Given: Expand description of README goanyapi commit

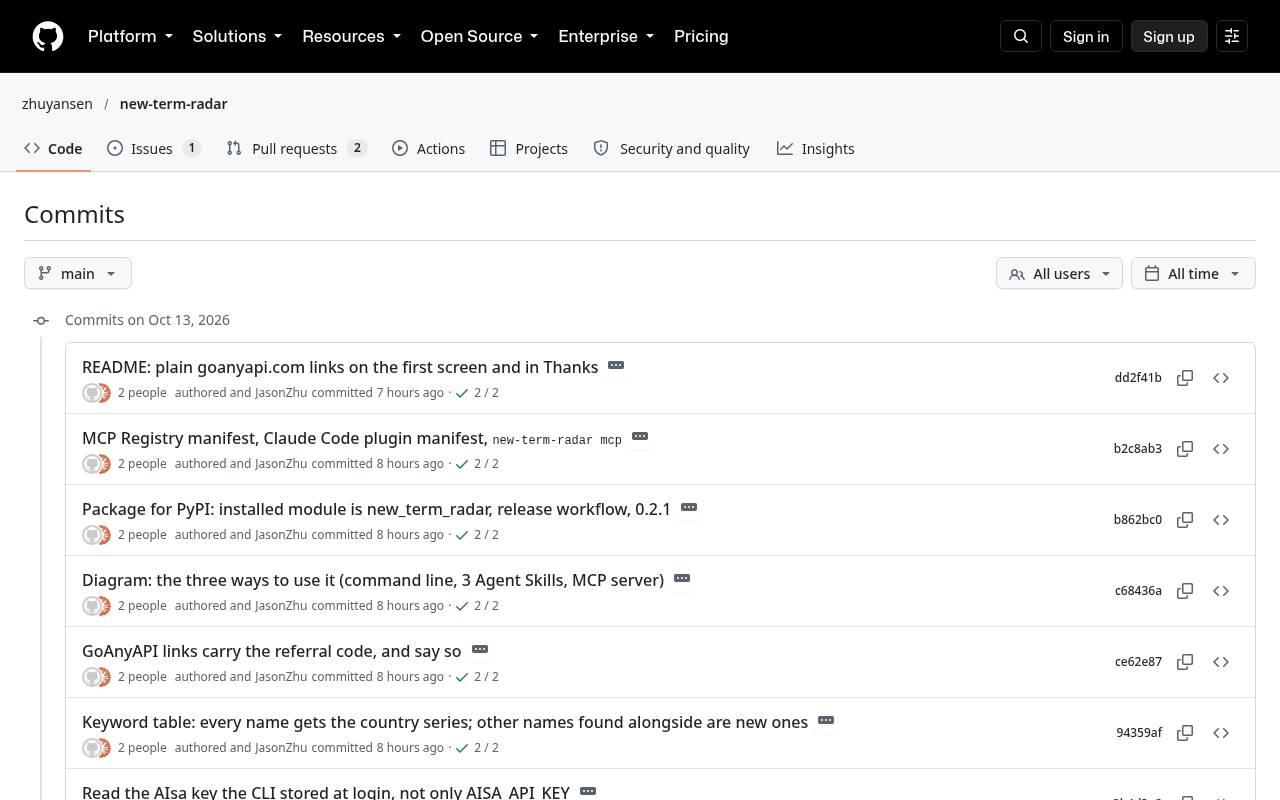Looking at the screenshot, I should (616, 366).
